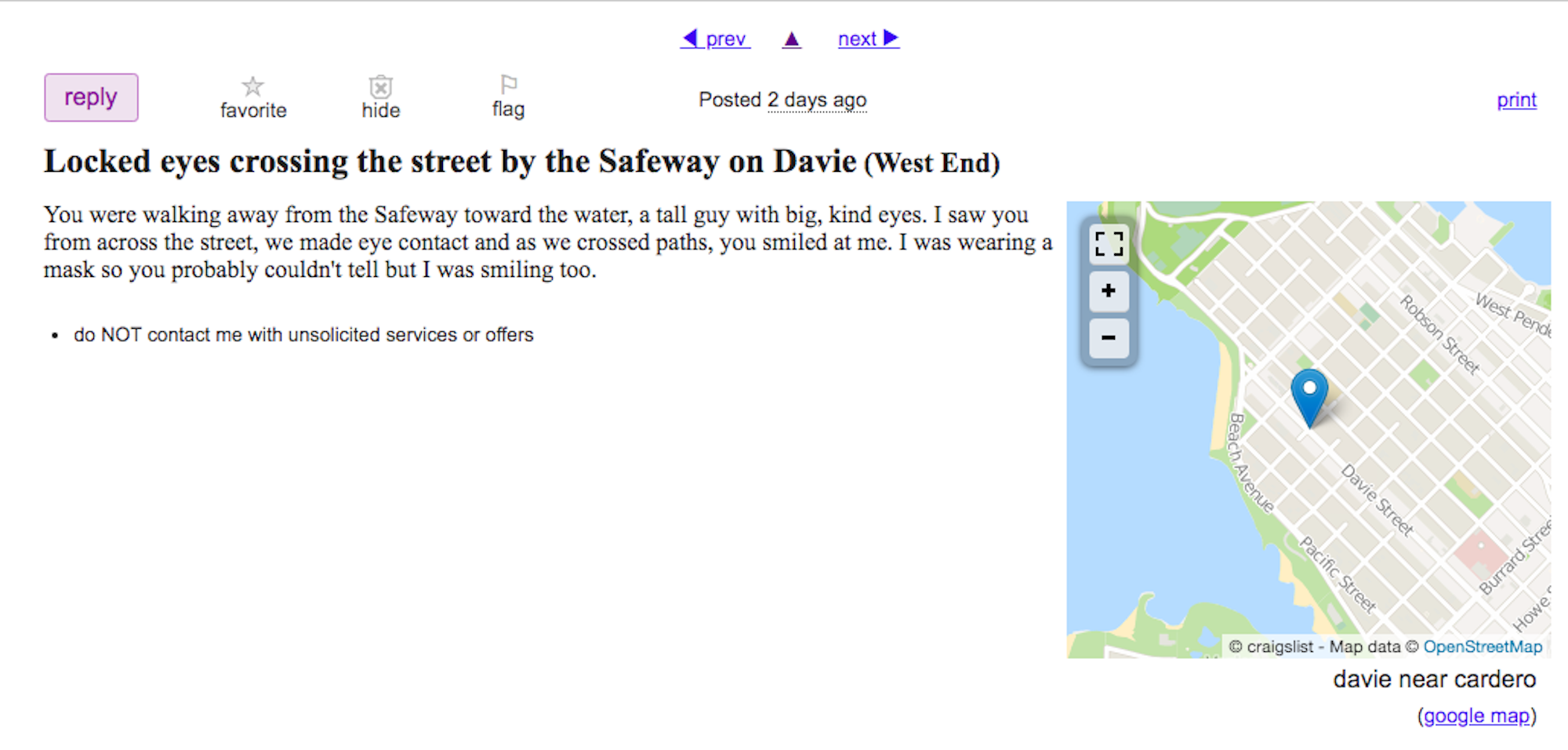
Task: Toggle fullscreen map view
Action: (x=1109, y=244)
